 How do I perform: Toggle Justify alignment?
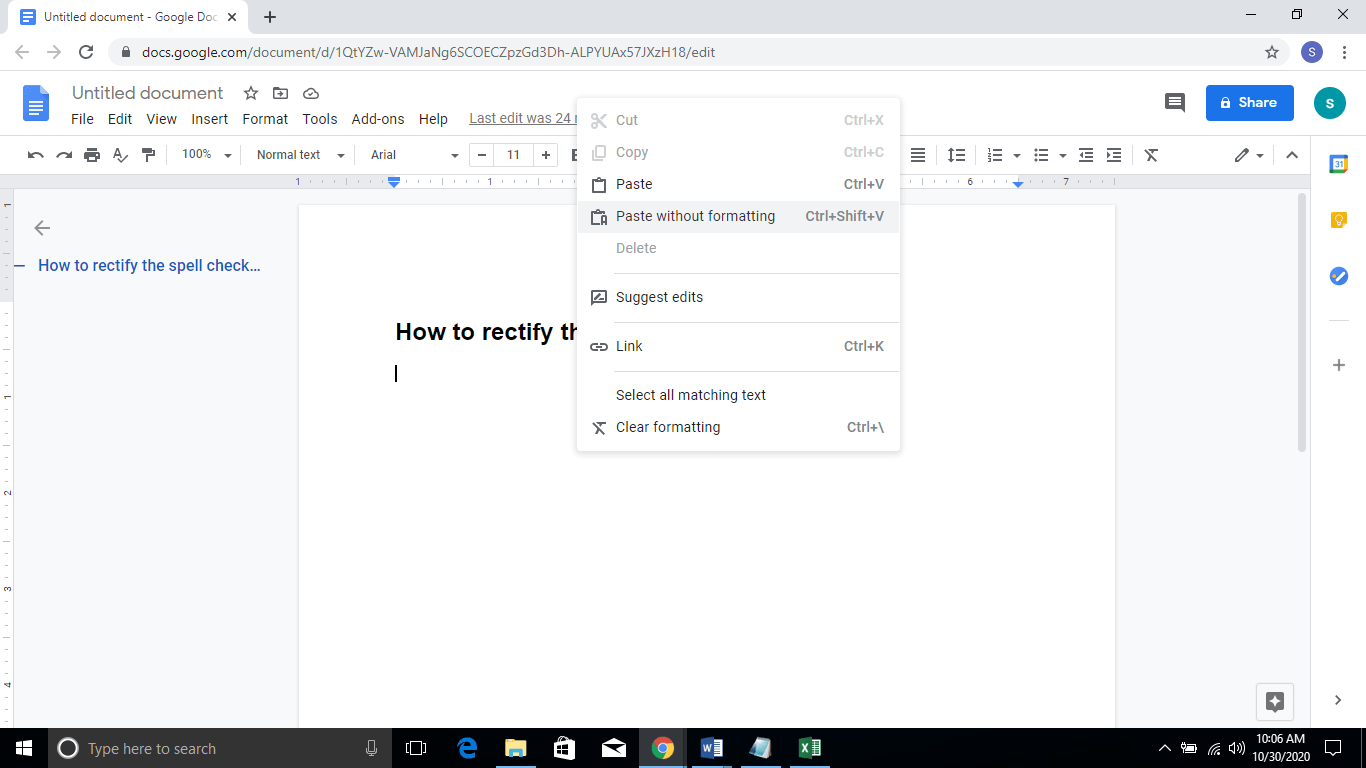tap(917, 155)
